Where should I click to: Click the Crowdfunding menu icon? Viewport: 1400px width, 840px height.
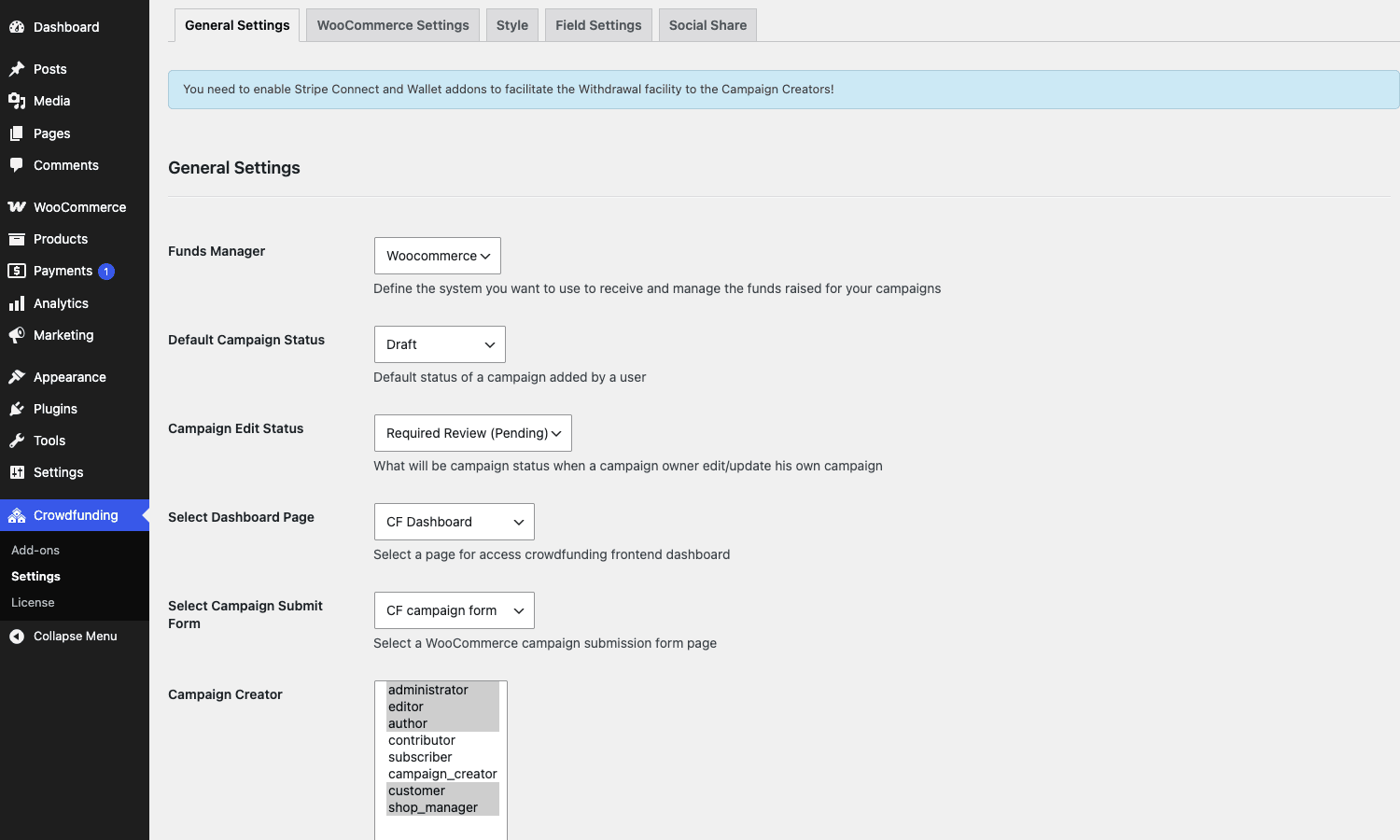17,515
